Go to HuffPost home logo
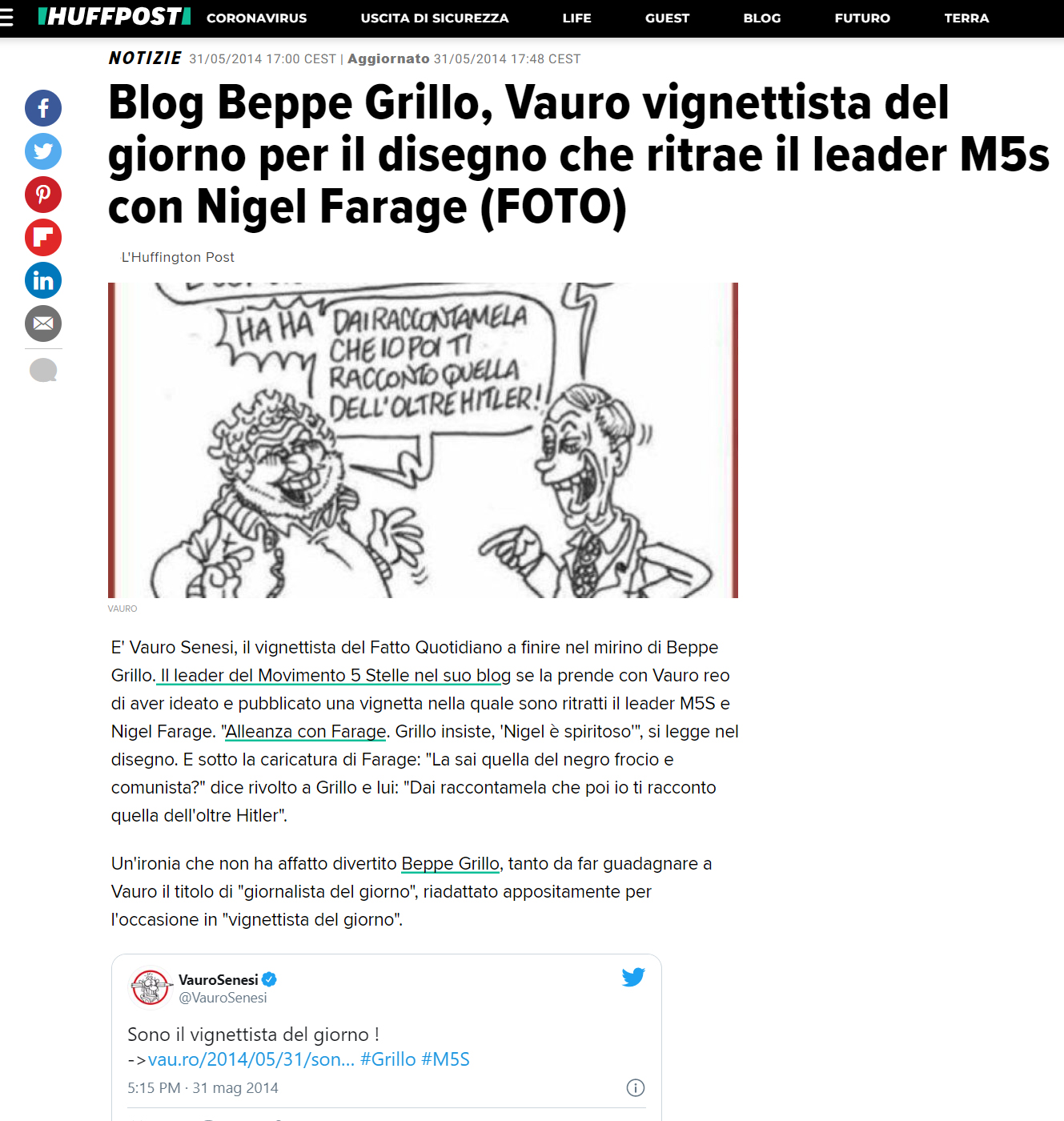 point(114,17)
